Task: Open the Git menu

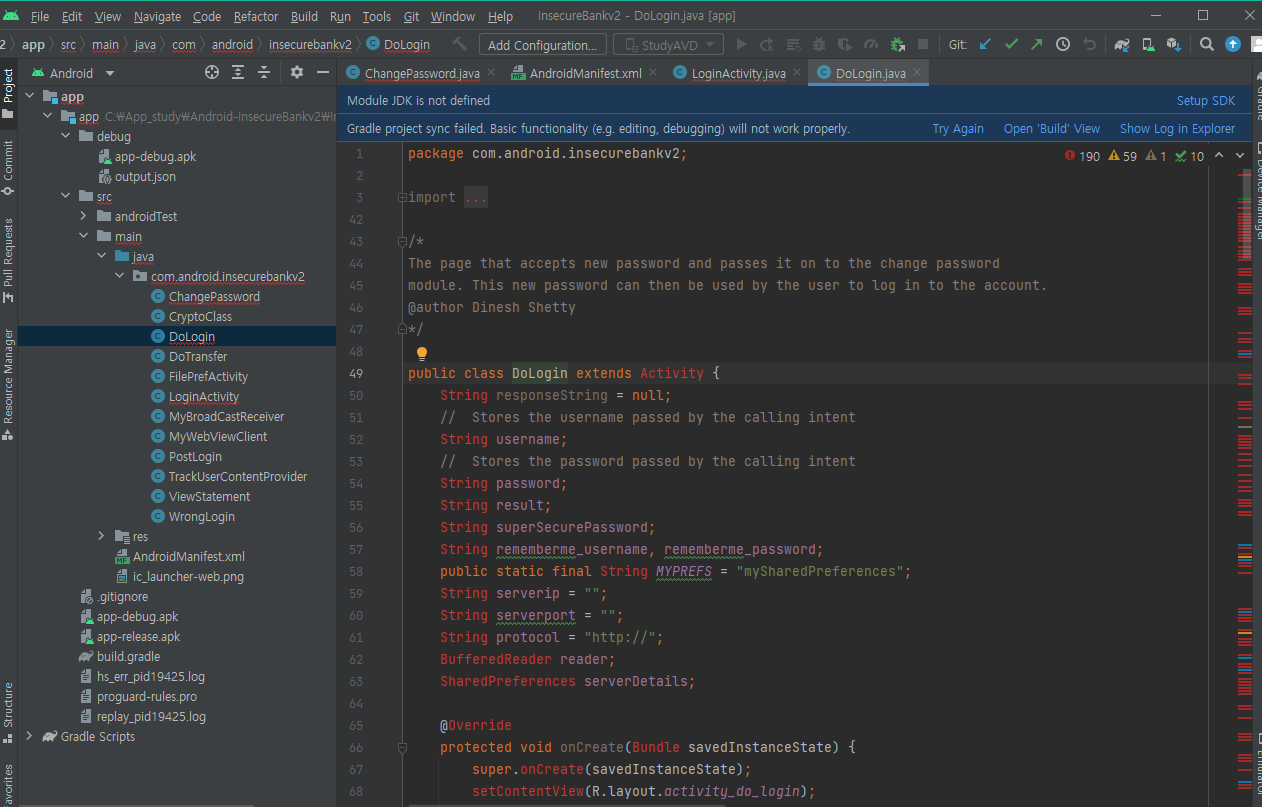Action: (x=411, y=16)
